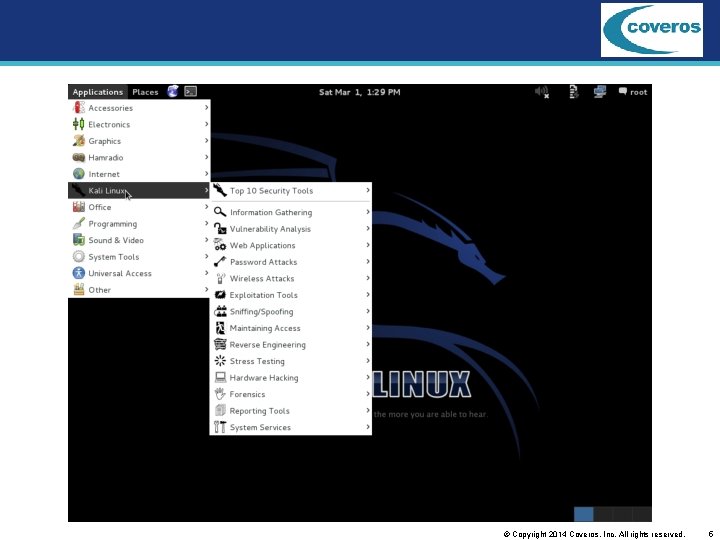Launch the terminal panel icon
720x540 pixels.
coord(191,91)
